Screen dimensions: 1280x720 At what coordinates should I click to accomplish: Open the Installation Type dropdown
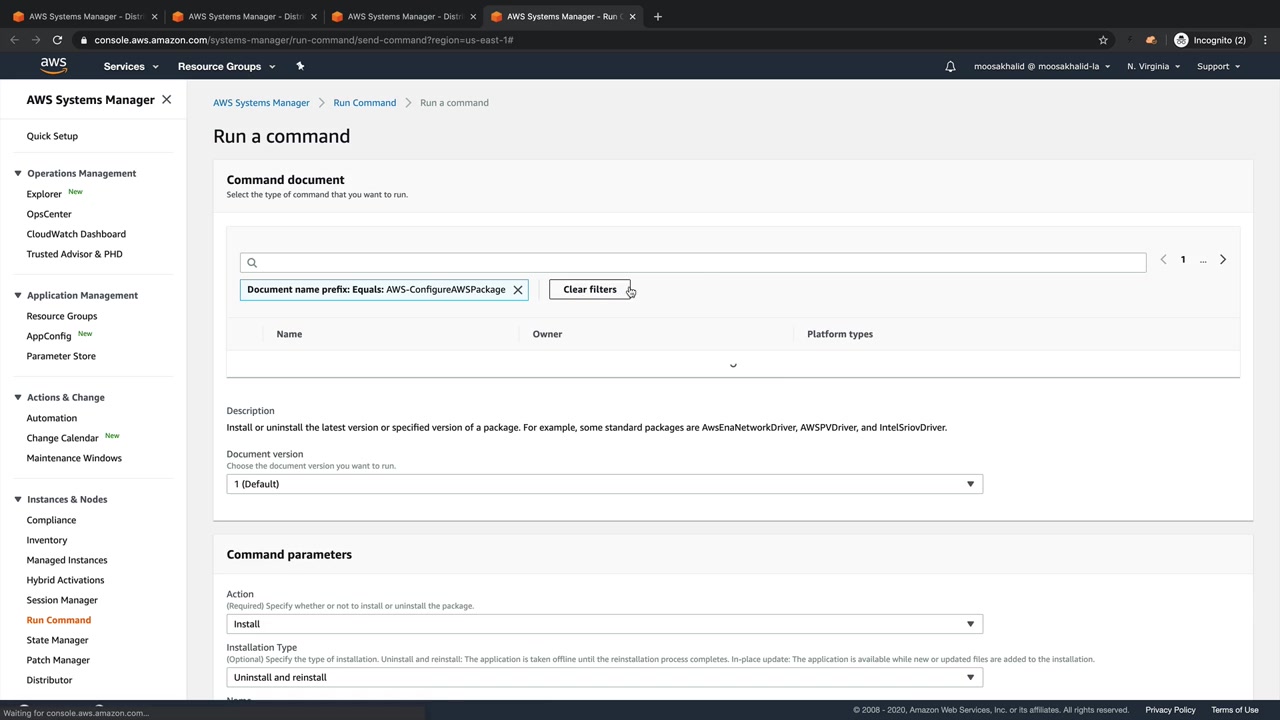[604, 677]
